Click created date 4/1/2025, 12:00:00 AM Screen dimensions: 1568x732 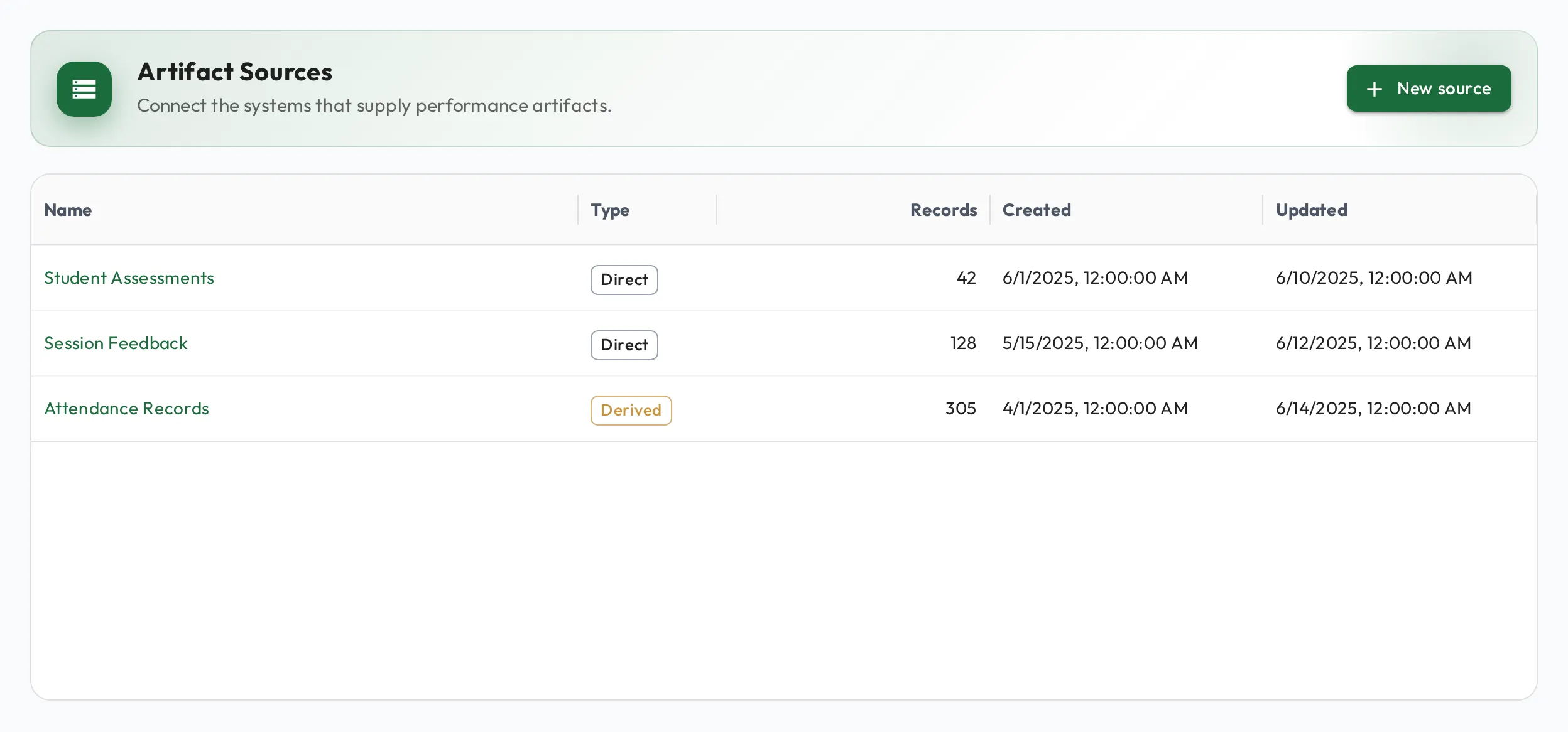[x=1095, y=409]
